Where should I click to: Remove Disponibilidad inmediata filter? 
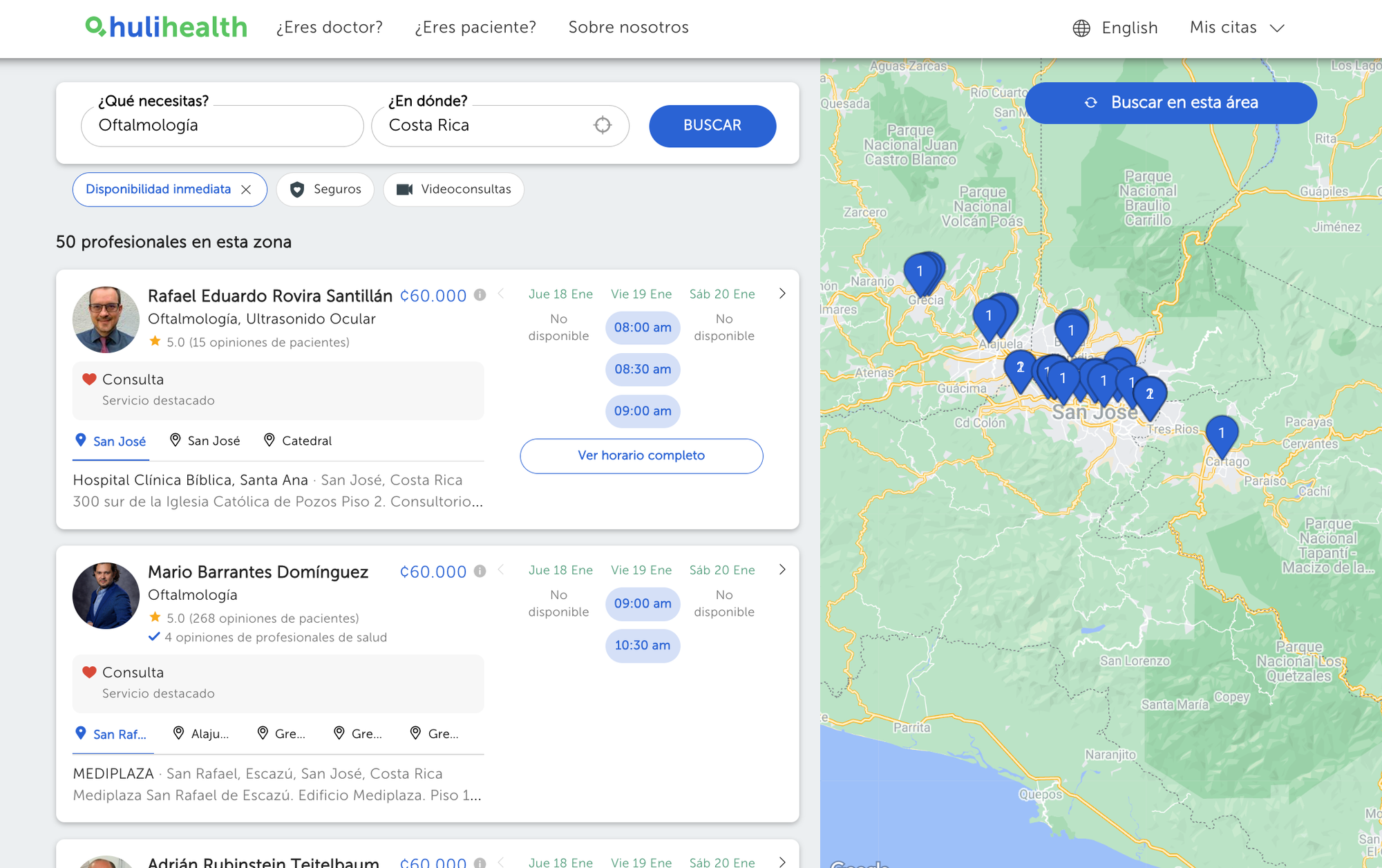coord(246,189)
